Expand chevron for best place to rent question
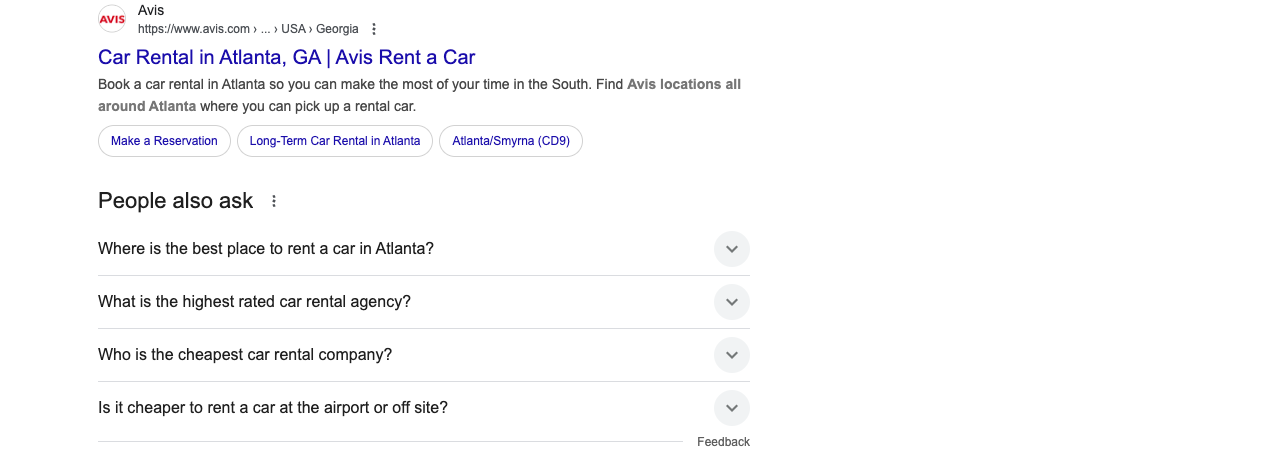This screenshot has height=449, width=1280. (732, 249)
